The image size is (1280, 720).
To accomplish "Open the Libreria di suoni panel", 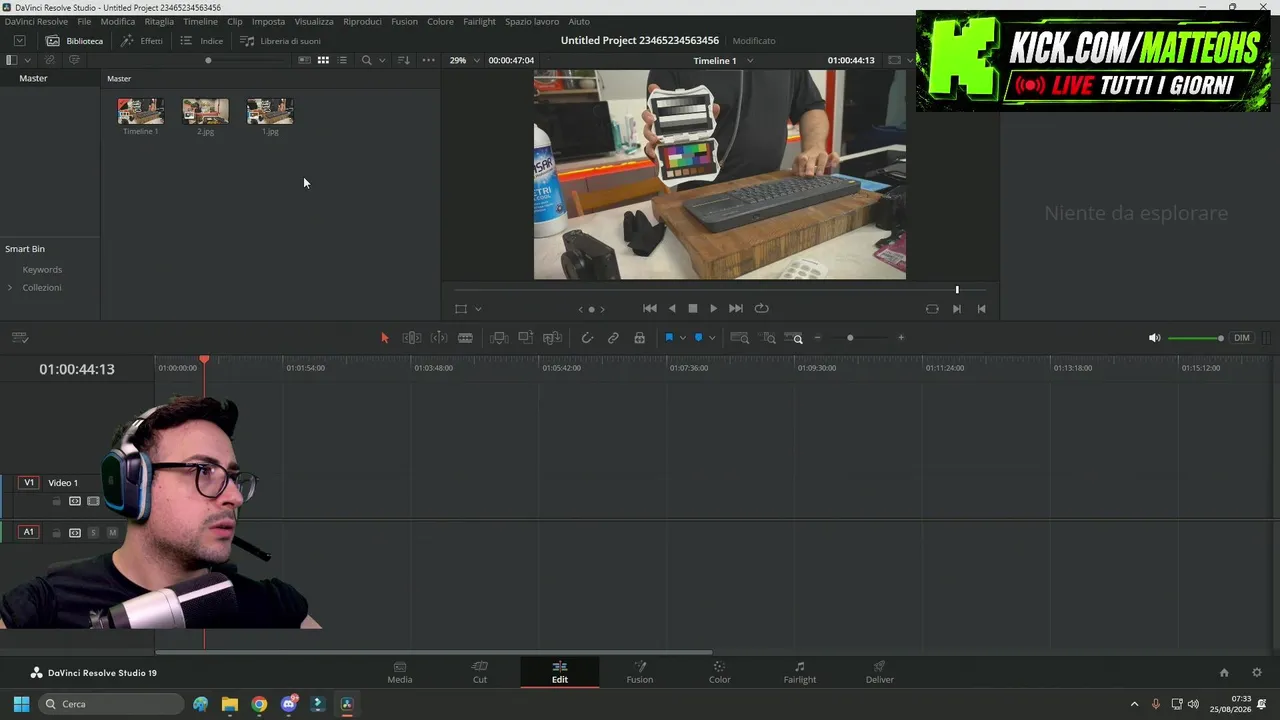I will pos(280,41).
